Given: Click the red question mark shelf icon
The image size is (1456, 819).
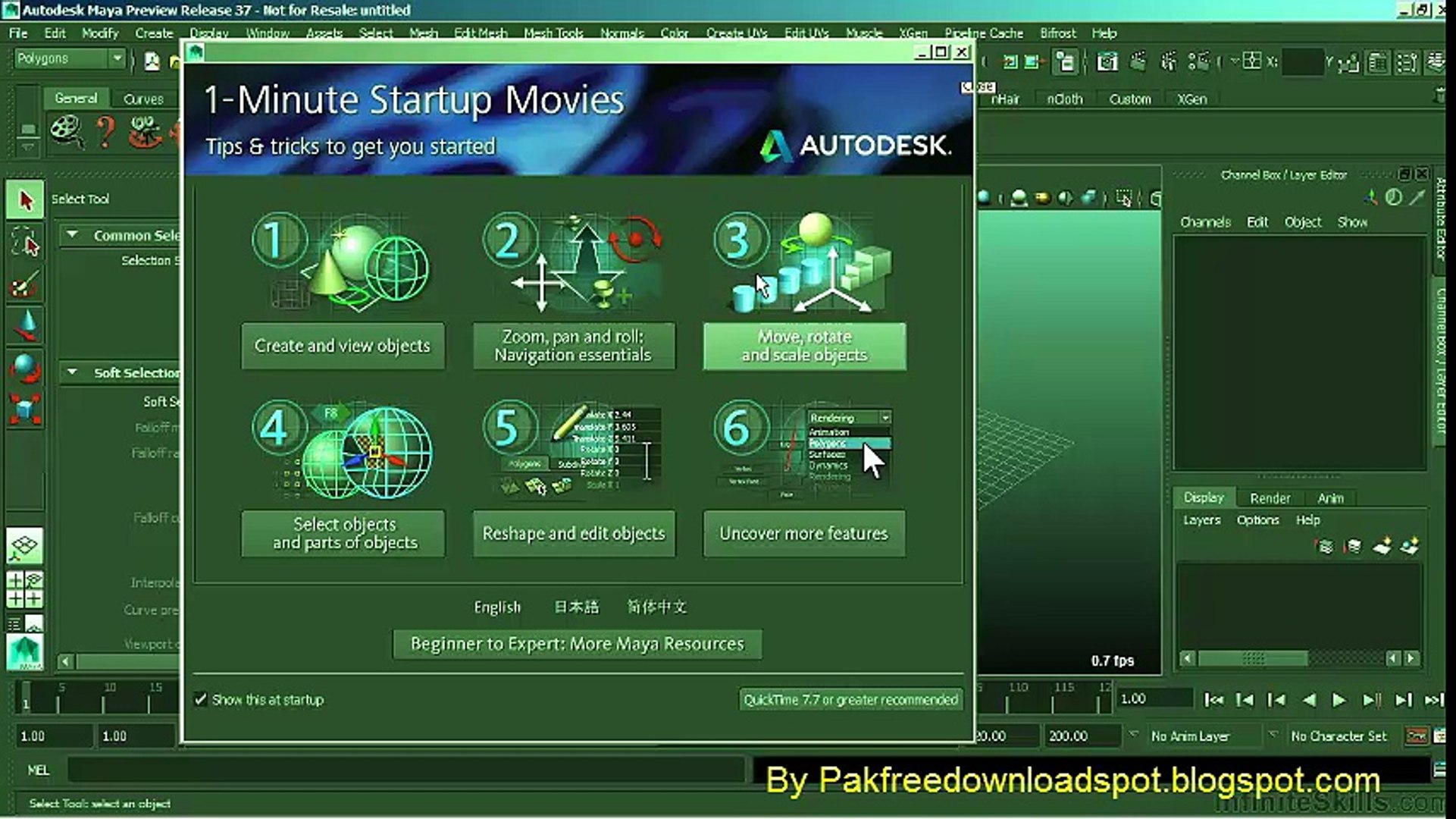Looking at the screenshot, I should tap(105, 130).
